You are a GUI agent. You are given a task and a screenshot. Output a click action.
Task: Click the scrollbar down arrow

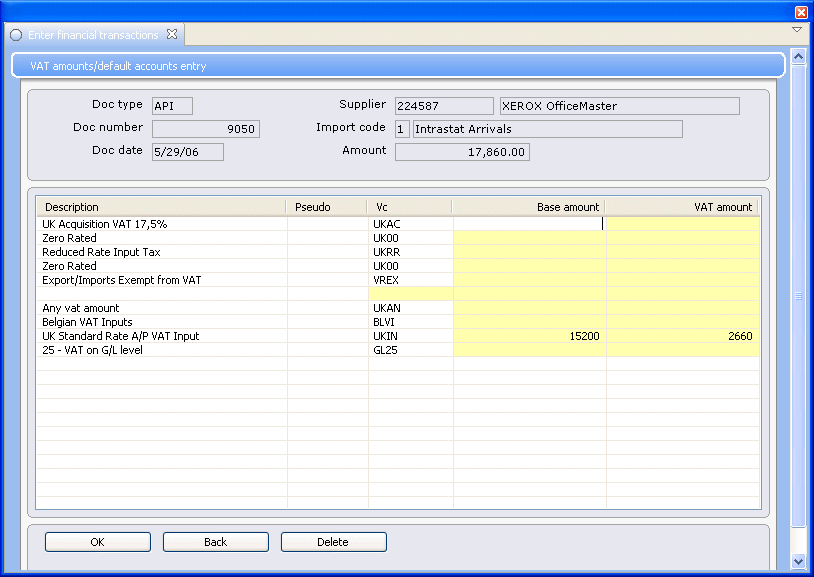(797, 561)
